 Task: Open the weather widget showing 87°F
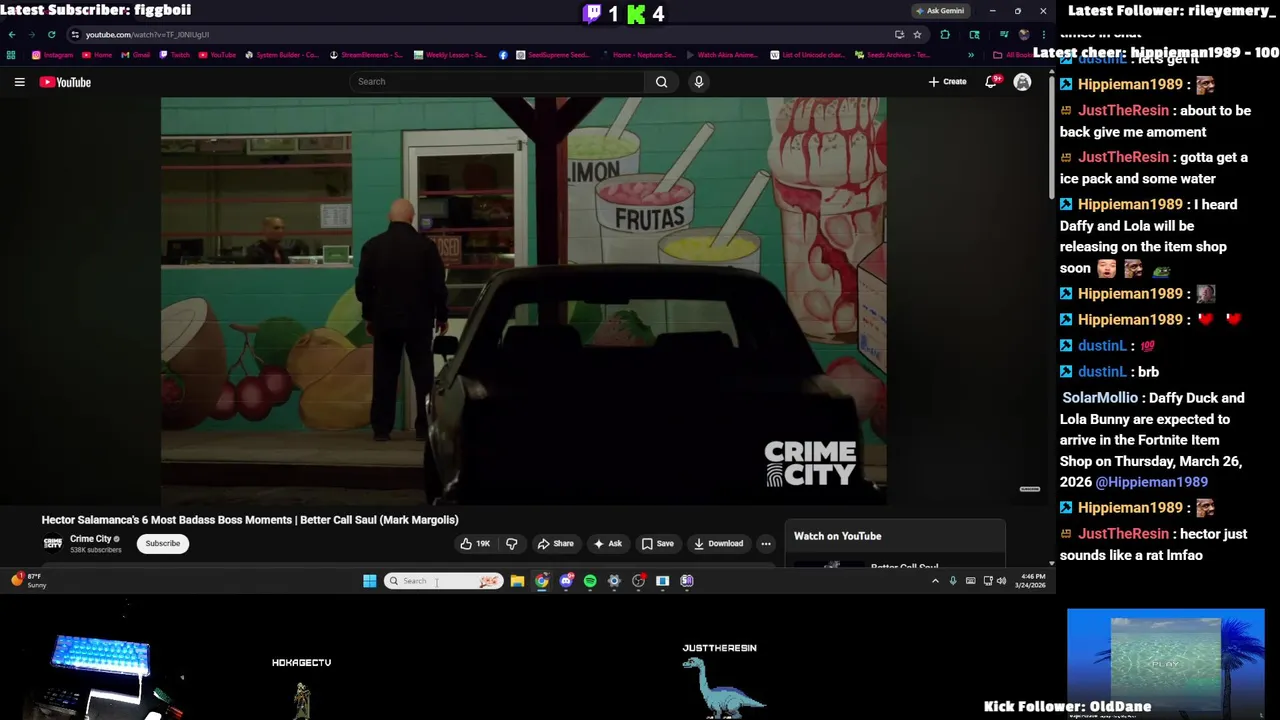(30, 581)
